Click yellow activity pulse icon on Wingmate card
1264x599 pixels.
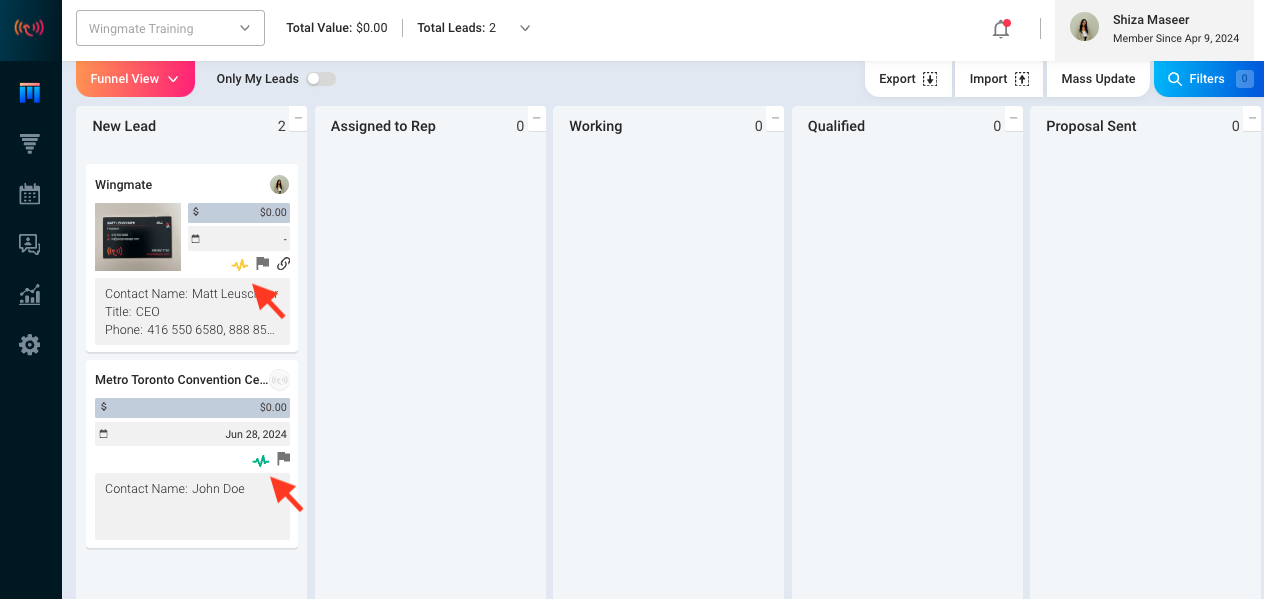coord(240,265)
